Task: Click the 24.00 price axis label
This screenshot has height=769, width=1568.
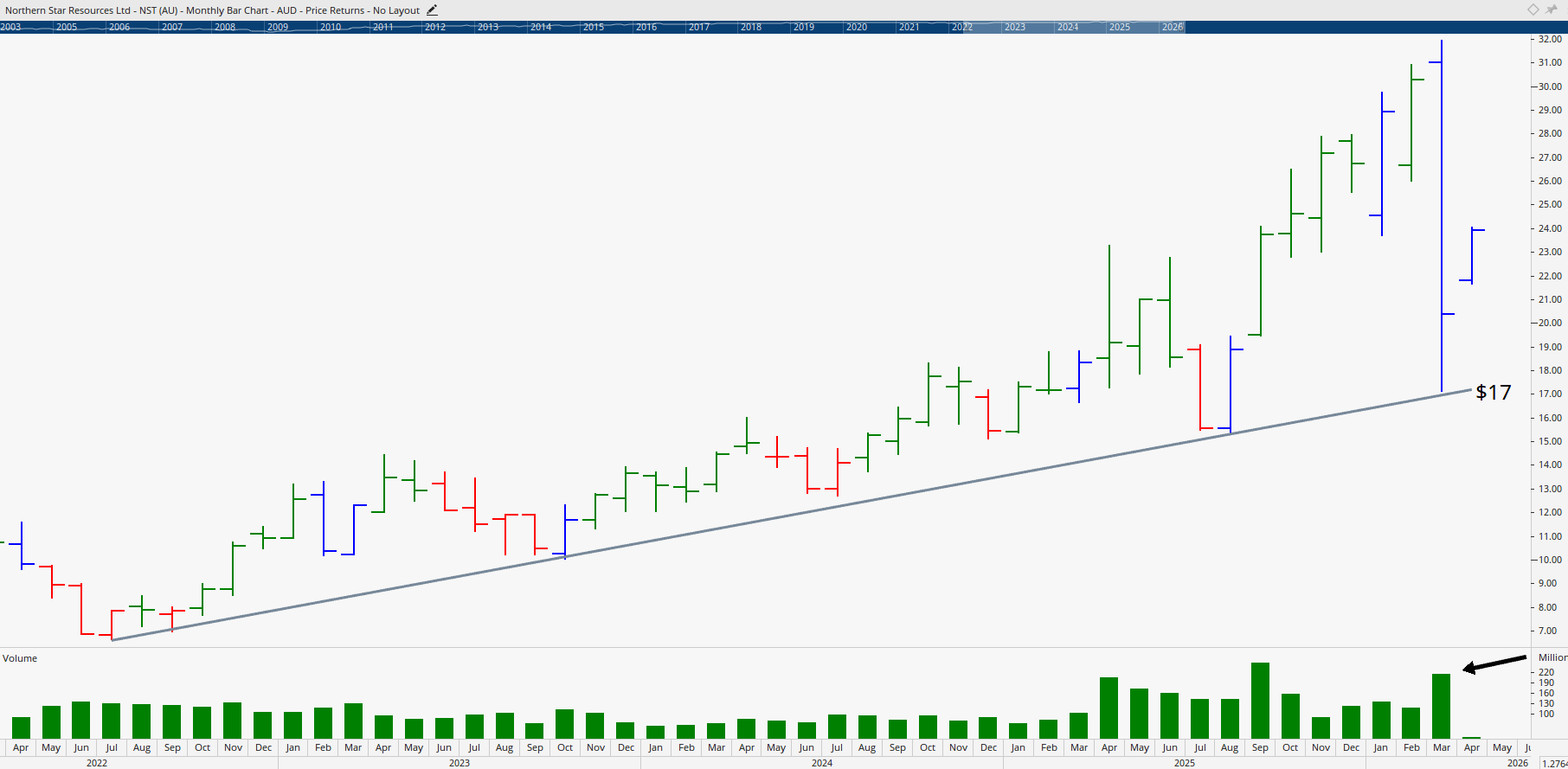Action: (1550, 228)
